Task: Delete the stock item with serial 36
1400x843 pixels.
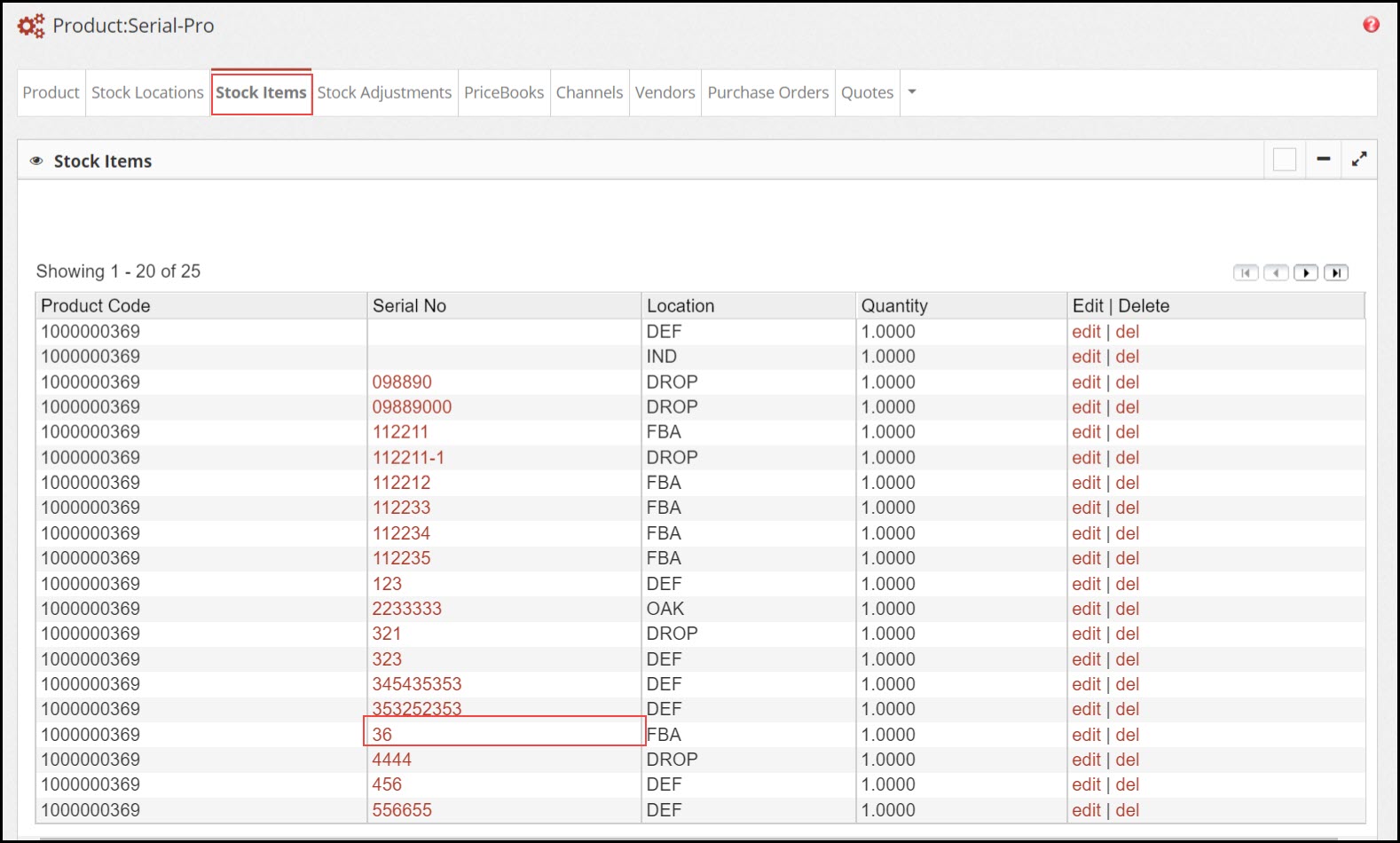Action: [x=1128, y=735]
